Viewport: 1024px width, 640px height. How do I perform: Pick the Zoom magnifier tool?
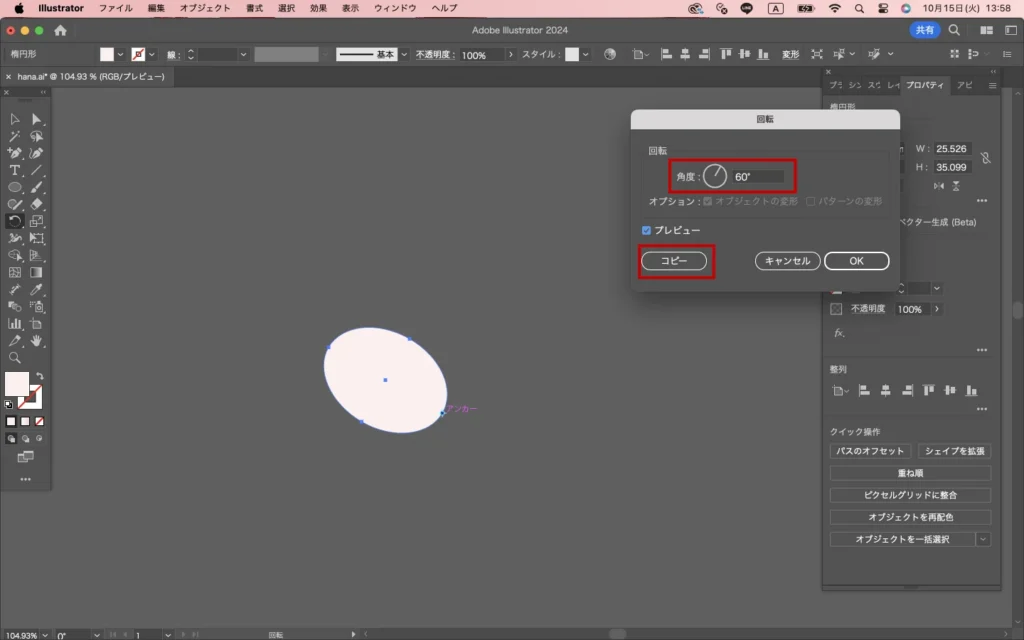coord(15,357)
